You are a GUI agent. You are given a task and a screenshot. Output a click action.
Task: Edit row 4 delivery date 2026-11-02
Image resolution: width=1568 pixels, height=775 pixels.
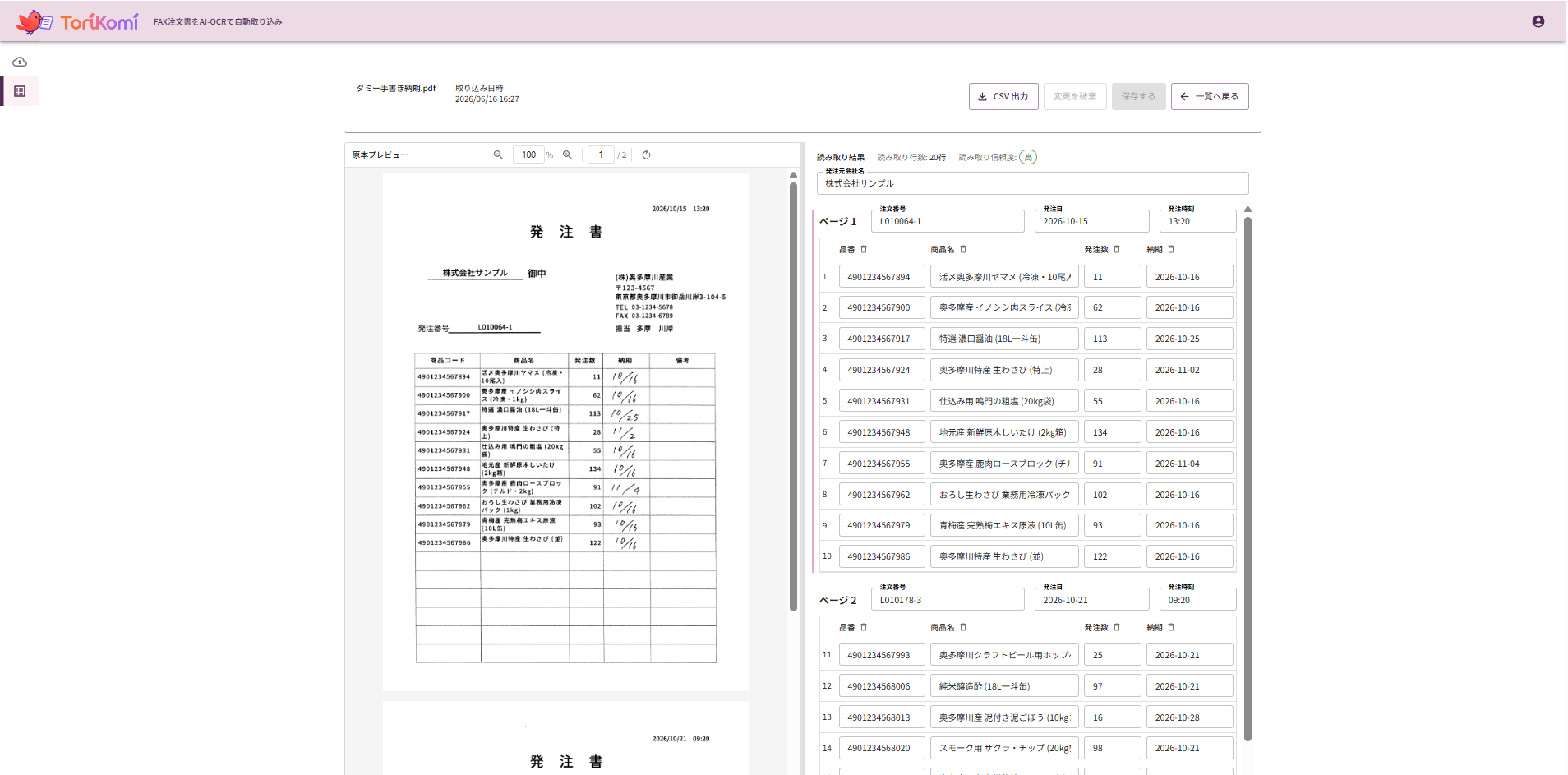pos(1190,370)
